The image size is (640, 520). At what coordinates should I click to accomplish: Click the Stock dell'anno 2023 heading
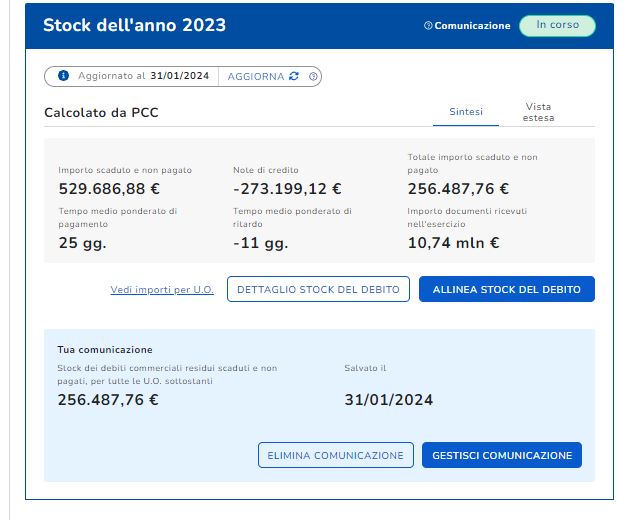coord(134,25)
